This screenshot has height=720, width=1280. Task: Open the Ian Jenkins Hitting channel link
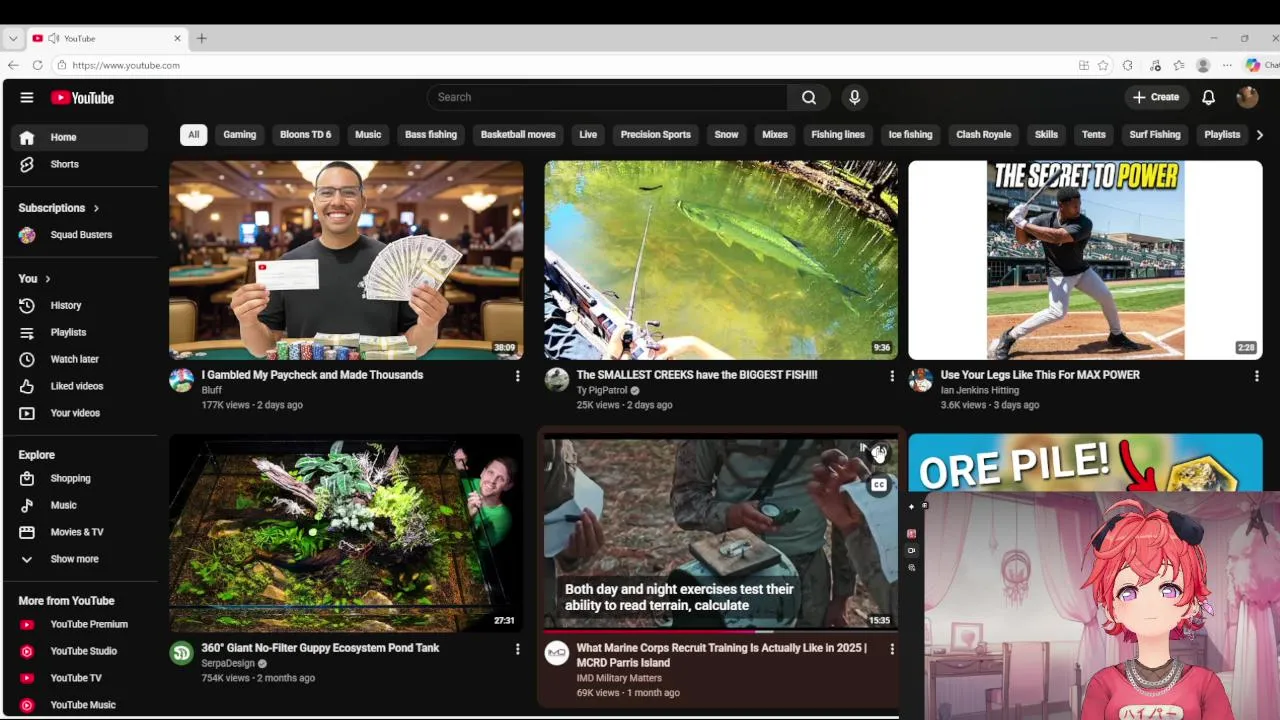[x=980, y=391]
